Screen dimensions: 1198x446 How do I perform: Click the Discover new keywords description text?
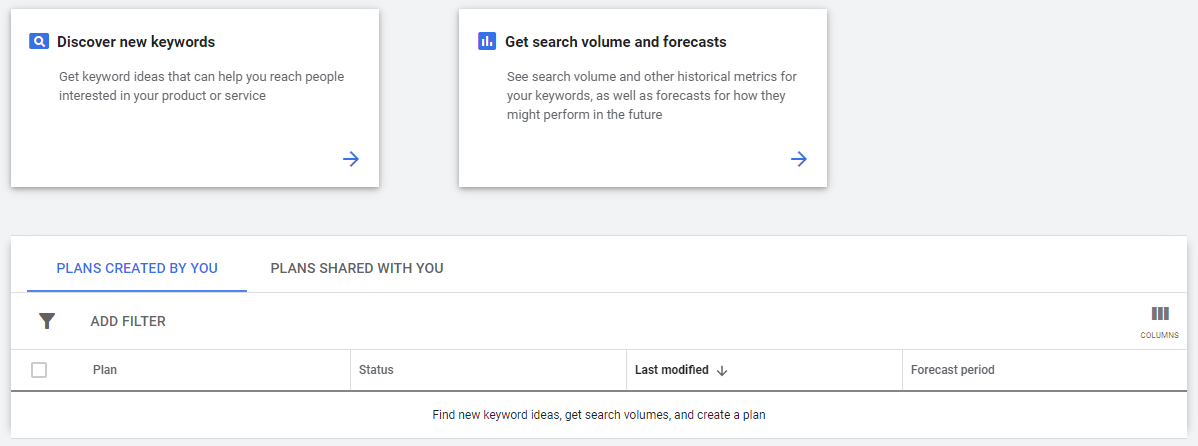click(x=201, y=86)
